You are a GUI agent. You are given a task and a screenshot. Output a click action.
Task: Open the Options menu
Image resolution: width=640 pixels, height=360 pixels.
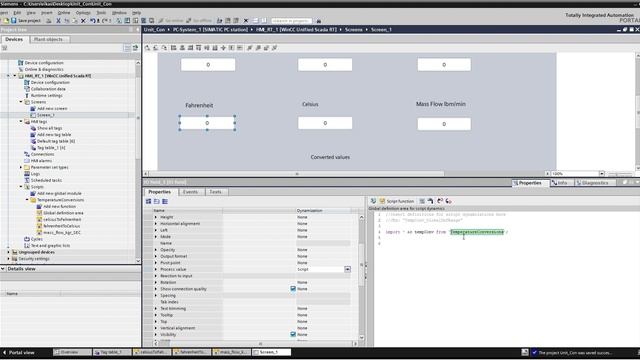pos(83,13)
